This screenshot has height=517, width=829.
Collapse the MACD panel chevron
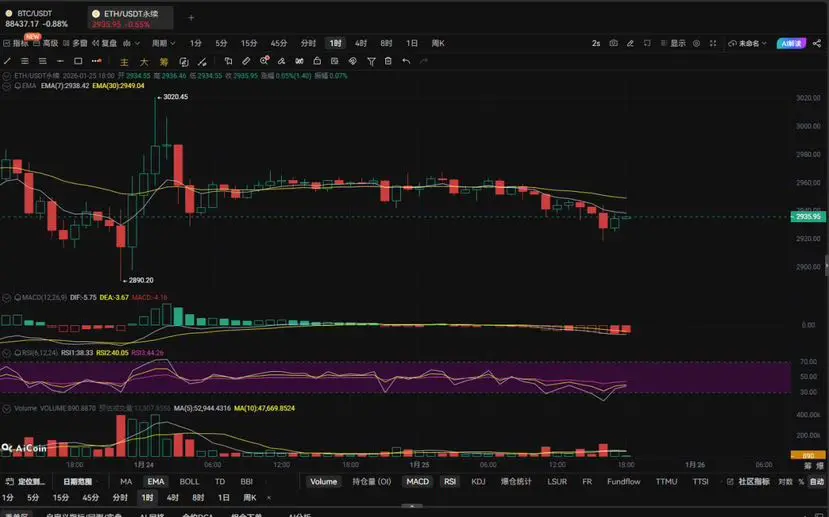tap(6, 298)
